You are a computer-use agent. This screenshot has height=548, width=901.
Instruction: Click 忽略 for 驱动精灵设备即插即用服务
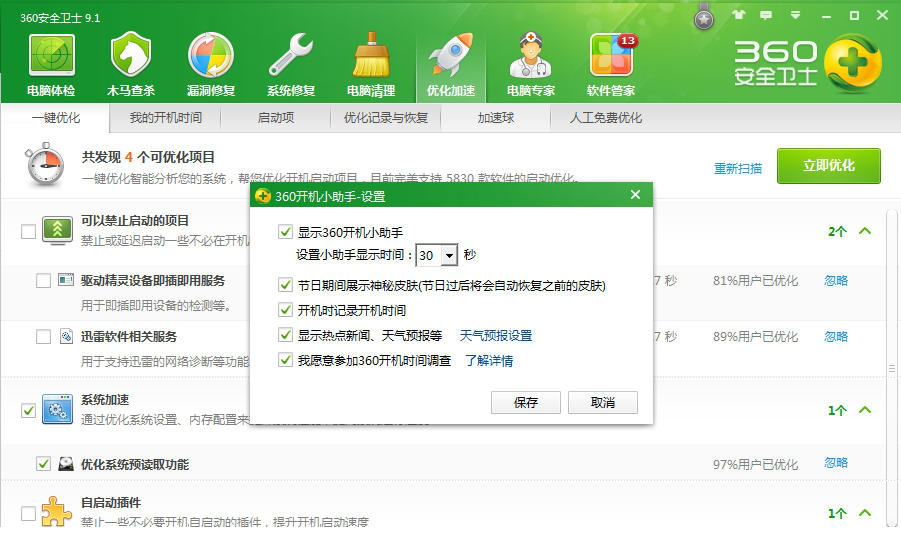click(x=836, y=280)
